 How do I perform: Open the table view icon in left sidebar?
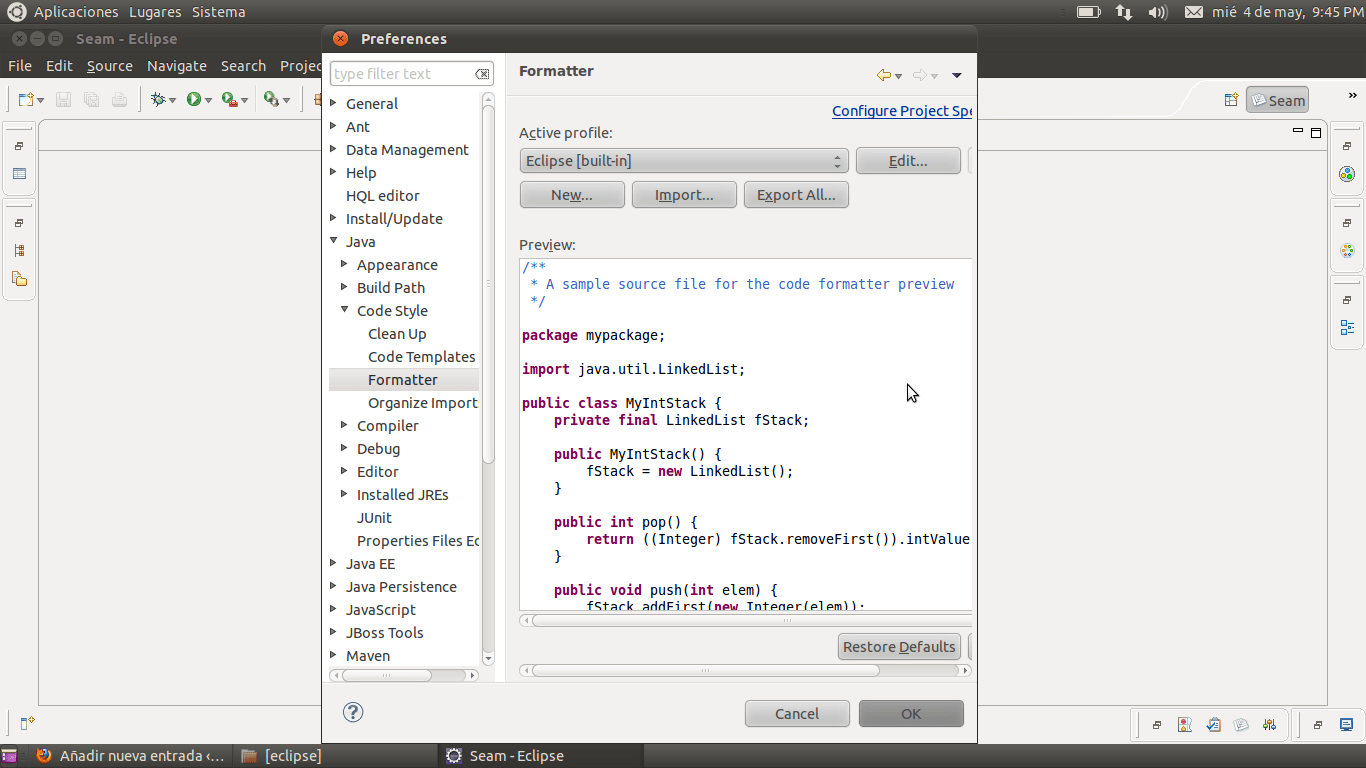[x=19, y=173]
